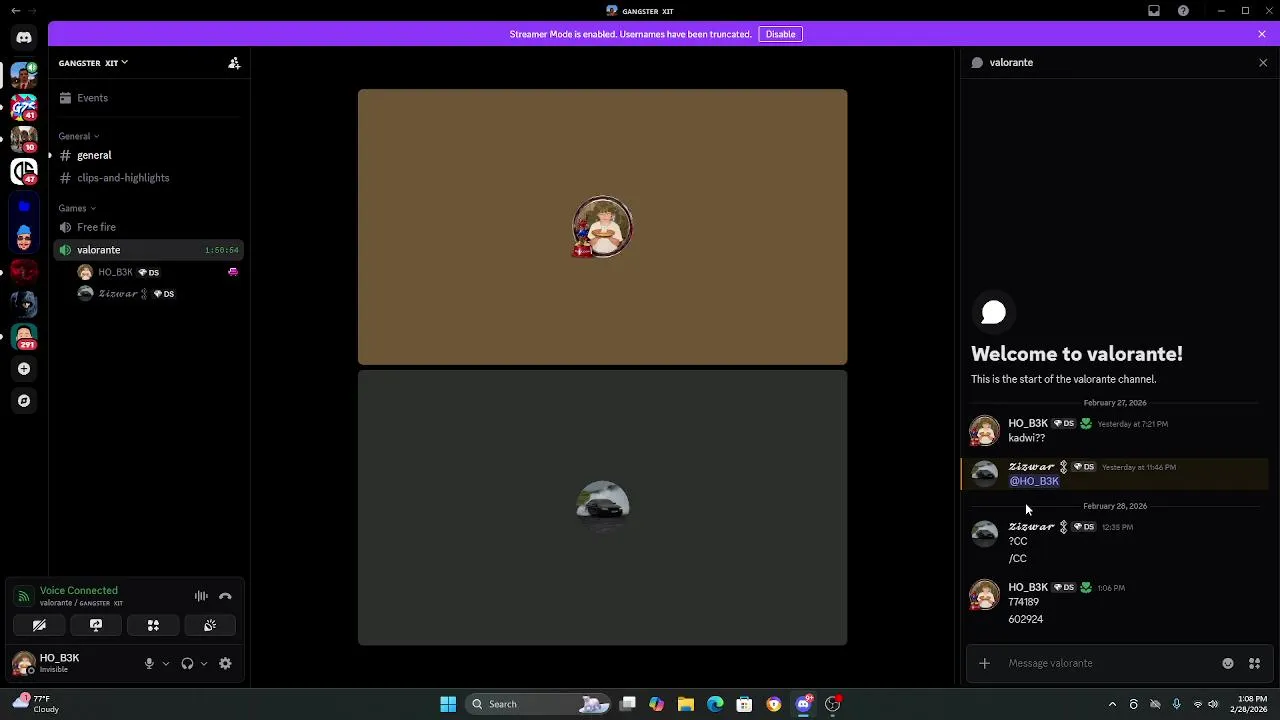Open apps button in chat input
This screenshot has width=1280, height=720.
point(1254,663)
